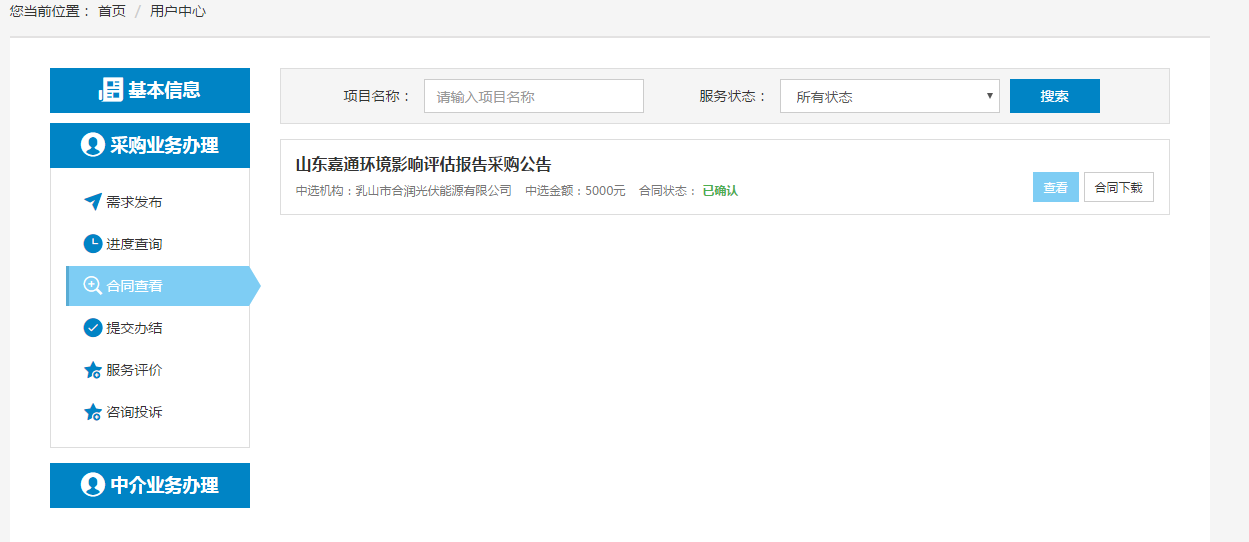The image size is (1249, 542).
Task: Select the 进度查询 menu item
Action: [134, 244]
